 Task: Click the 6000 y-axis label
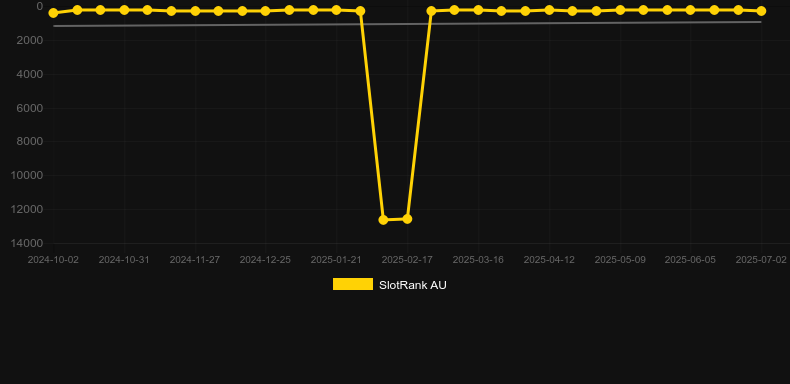click(30, 108)
